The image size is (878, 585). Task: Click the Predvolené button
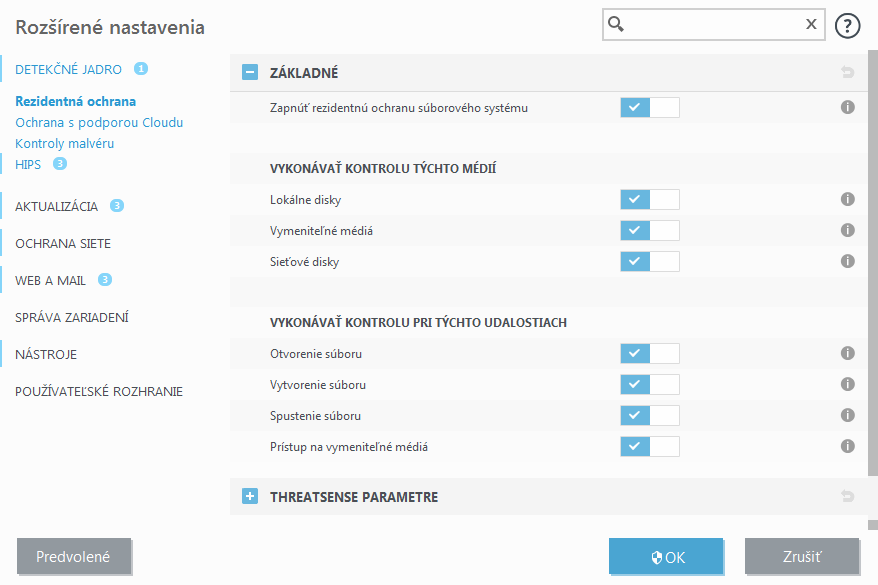(74, 557)
